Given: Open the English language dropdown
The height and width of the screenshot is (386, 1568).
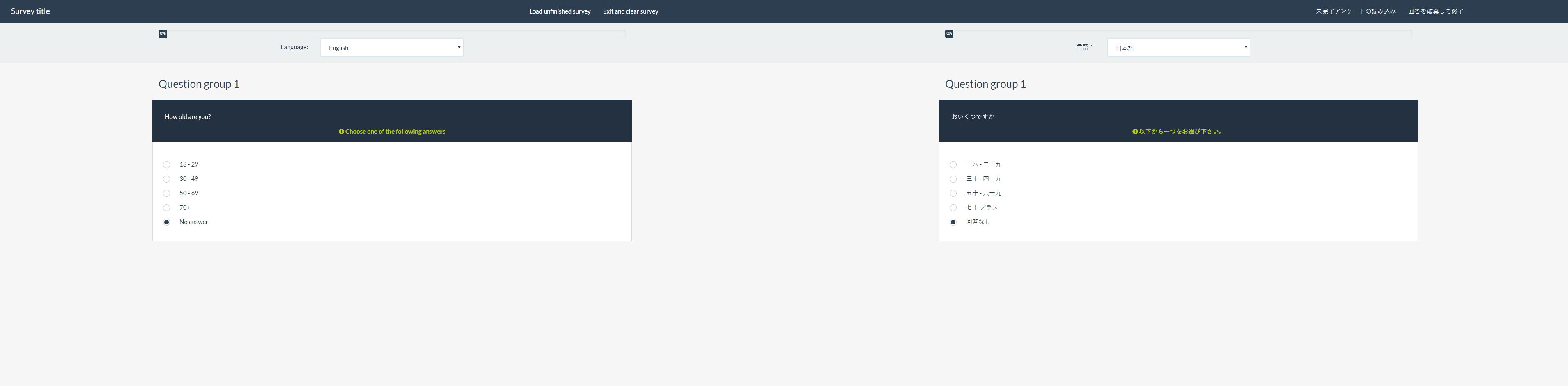Looking at the screenshot, I should click(x=392, y=48).
